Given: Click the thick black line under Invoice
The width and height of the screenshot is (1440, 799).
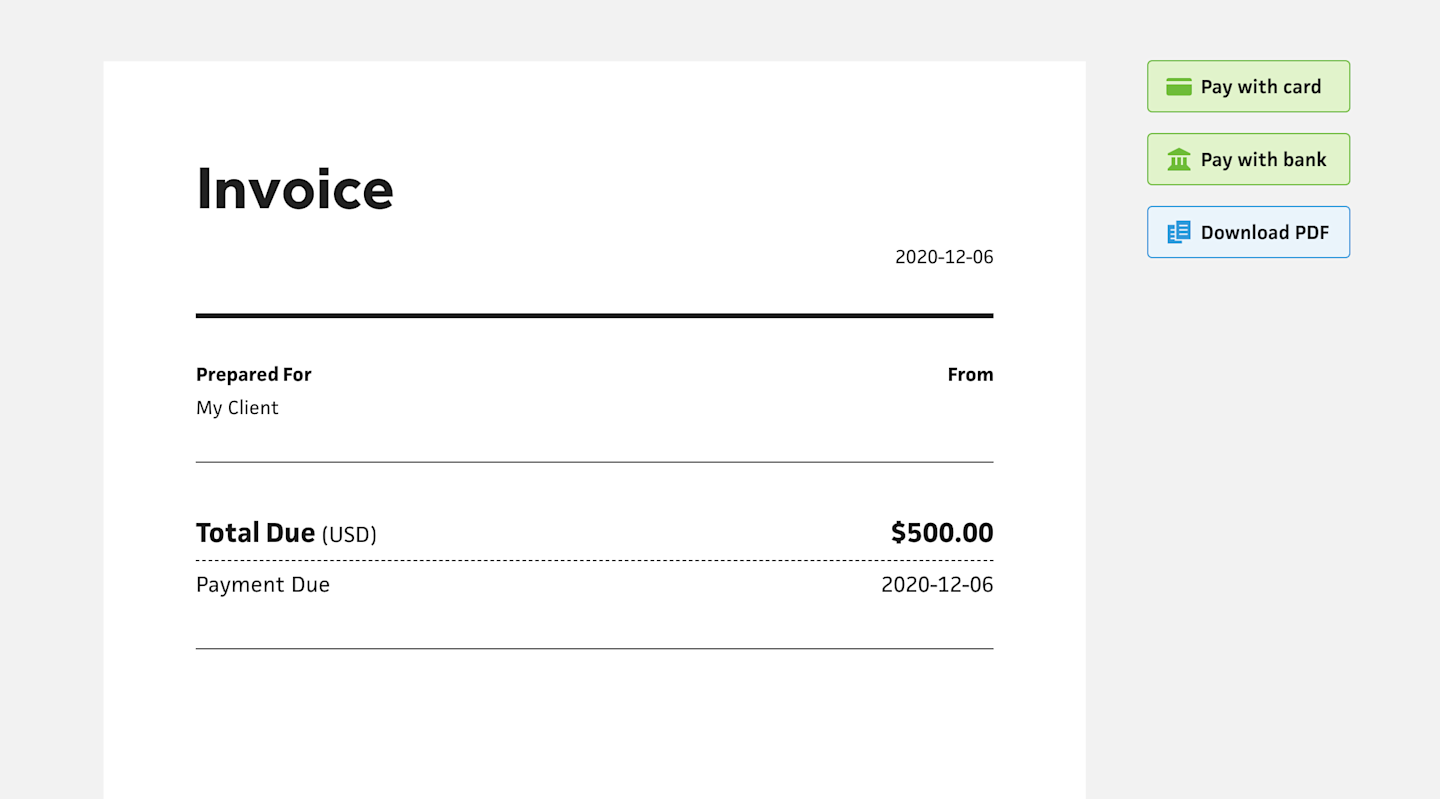Looking at the screenshot, I should pos(594,316).
